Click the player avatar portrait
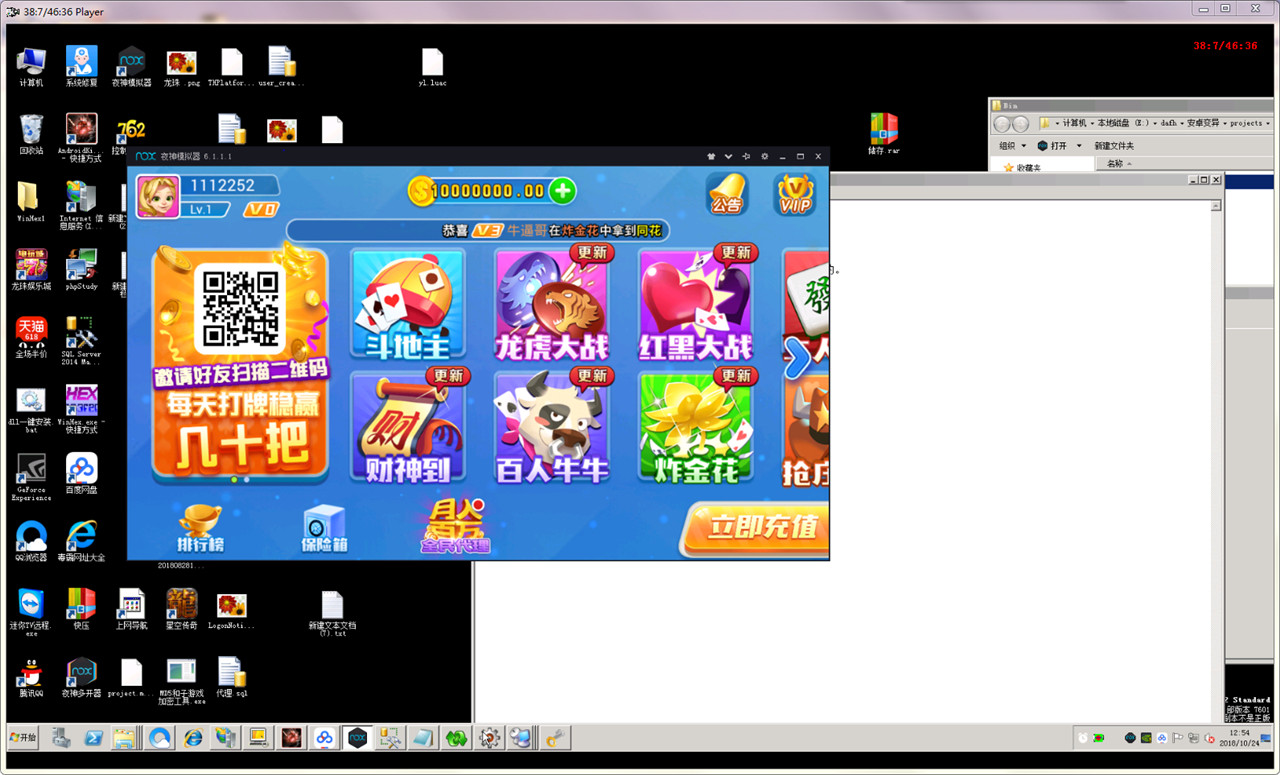The image size is (1280, 775). point(157,197)
